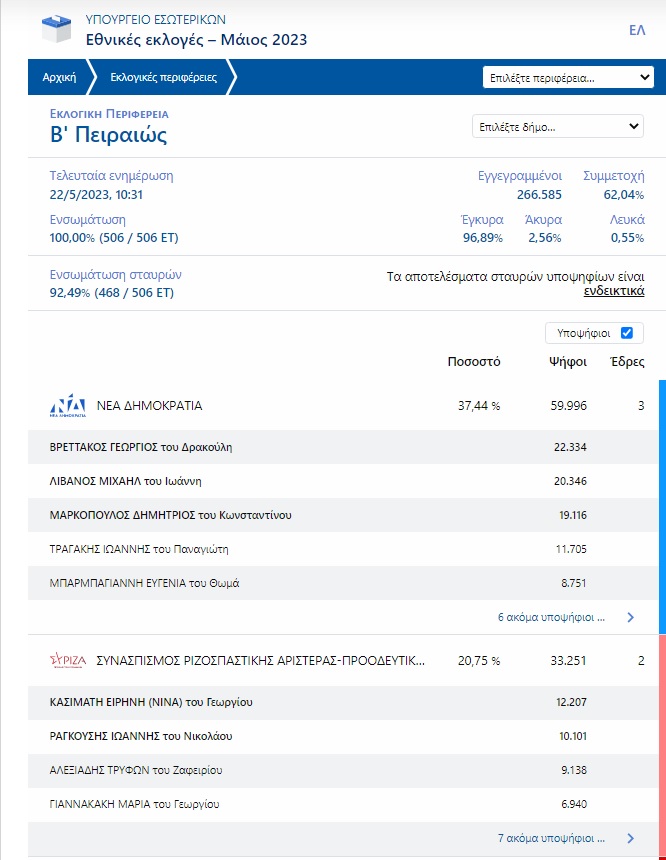Click arrow next to 6 more candidates

pyautogui.click(x=630, y=618)
